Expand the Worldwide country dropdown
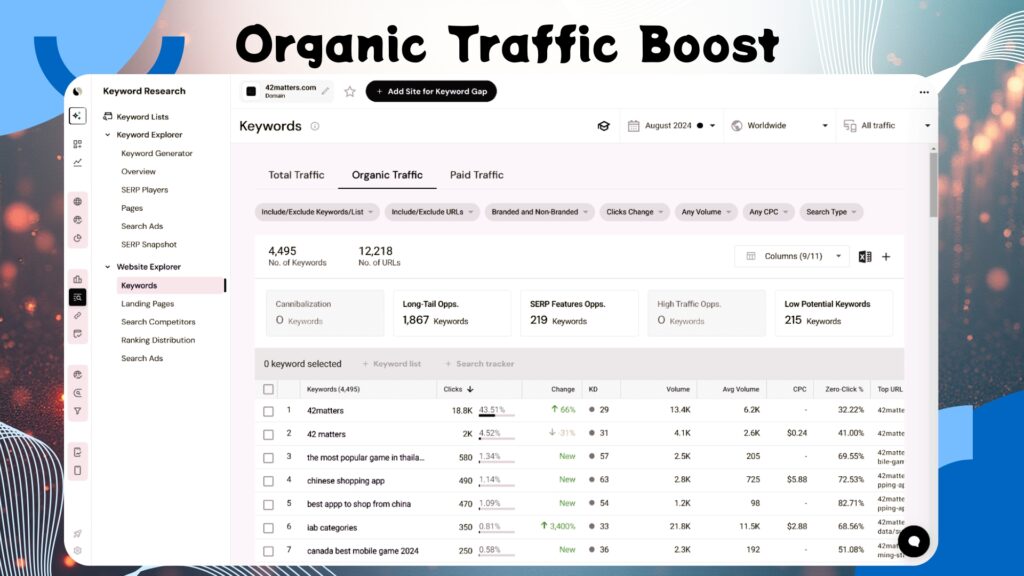The height and width of the screenshot is (576, 1024). pyautogui.click(x=780, y=126)
